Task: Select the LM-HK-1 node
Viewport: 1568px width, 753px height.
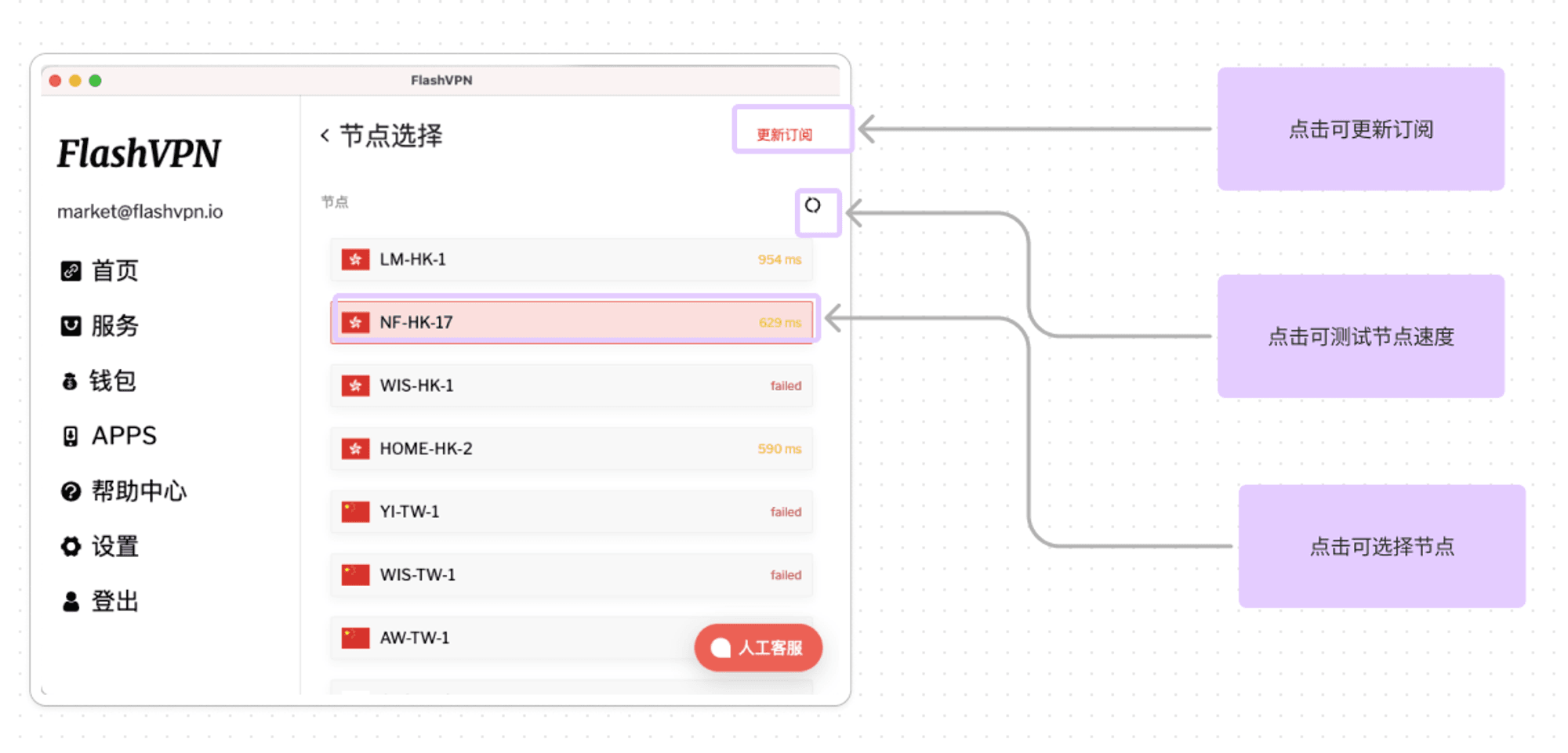Action: click(x=572, y=259)
